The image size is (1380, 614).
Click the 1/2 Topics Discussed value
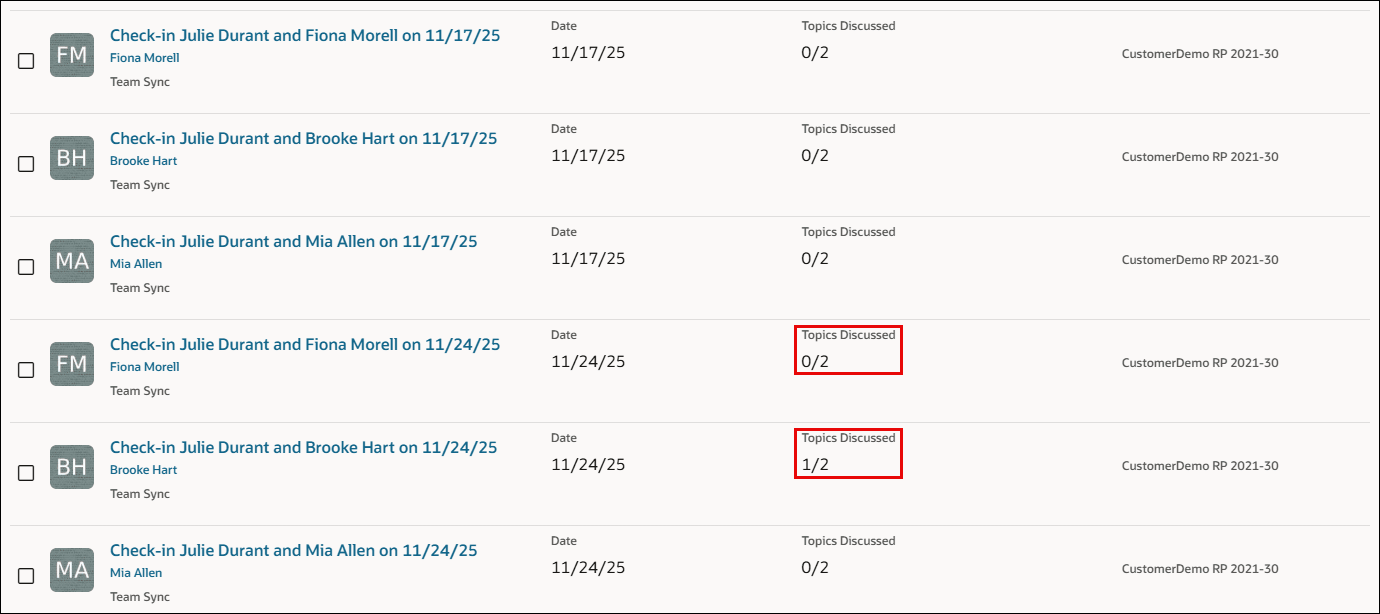(815, 465)
